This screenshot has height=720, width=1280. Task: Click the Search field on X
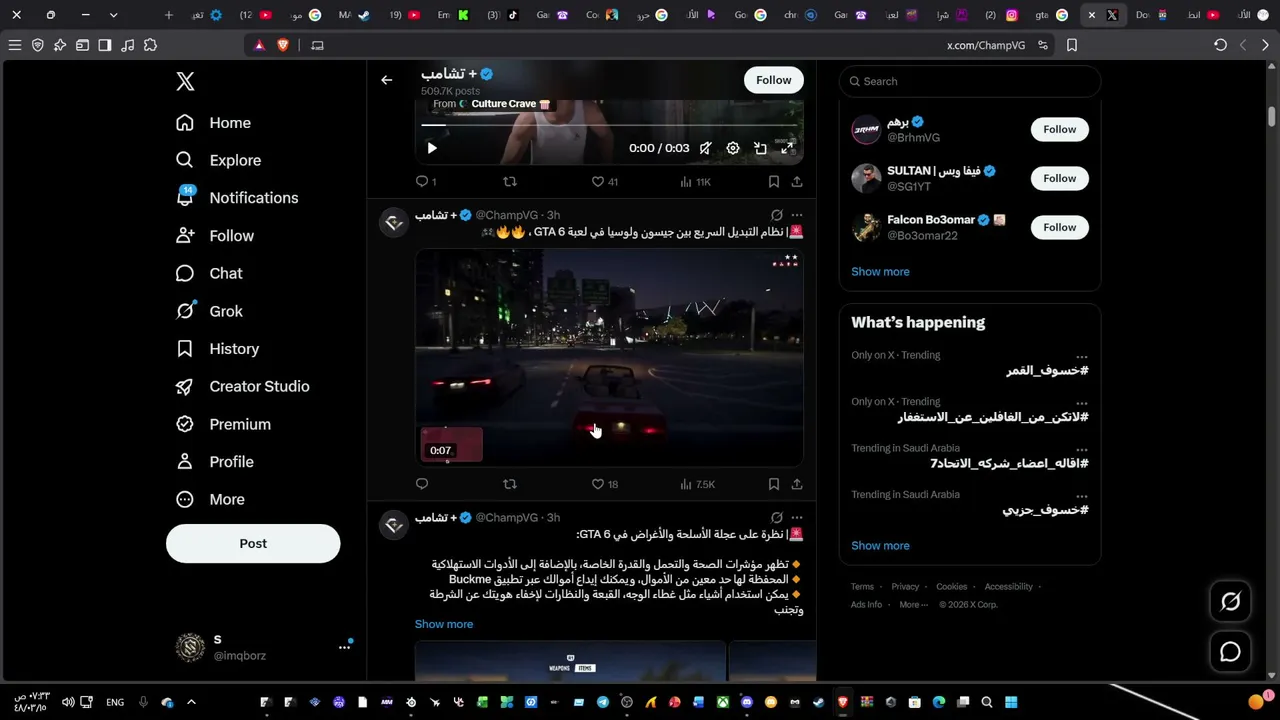(x=970, y=81)
